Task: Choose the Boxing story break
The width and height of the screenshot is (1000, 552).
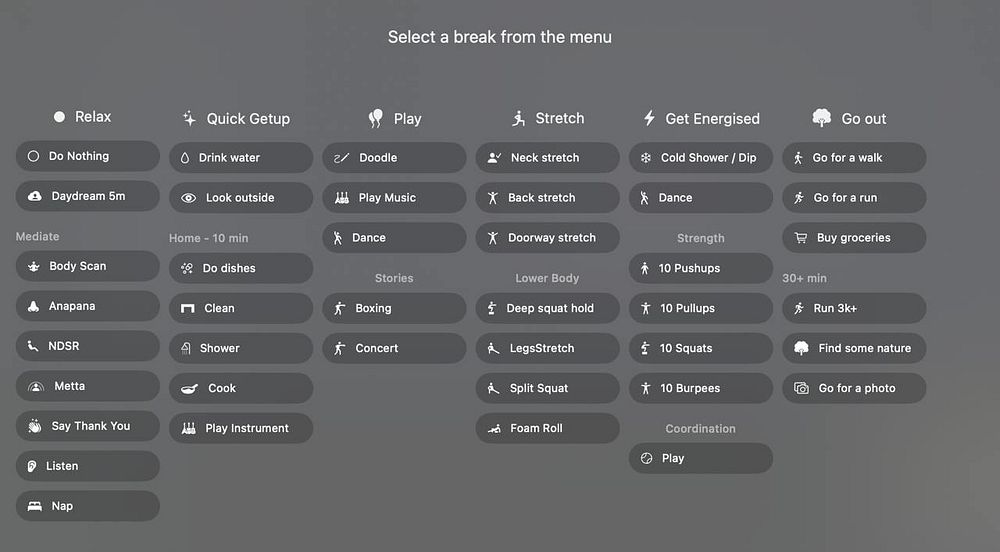Action: pos(393,308)
